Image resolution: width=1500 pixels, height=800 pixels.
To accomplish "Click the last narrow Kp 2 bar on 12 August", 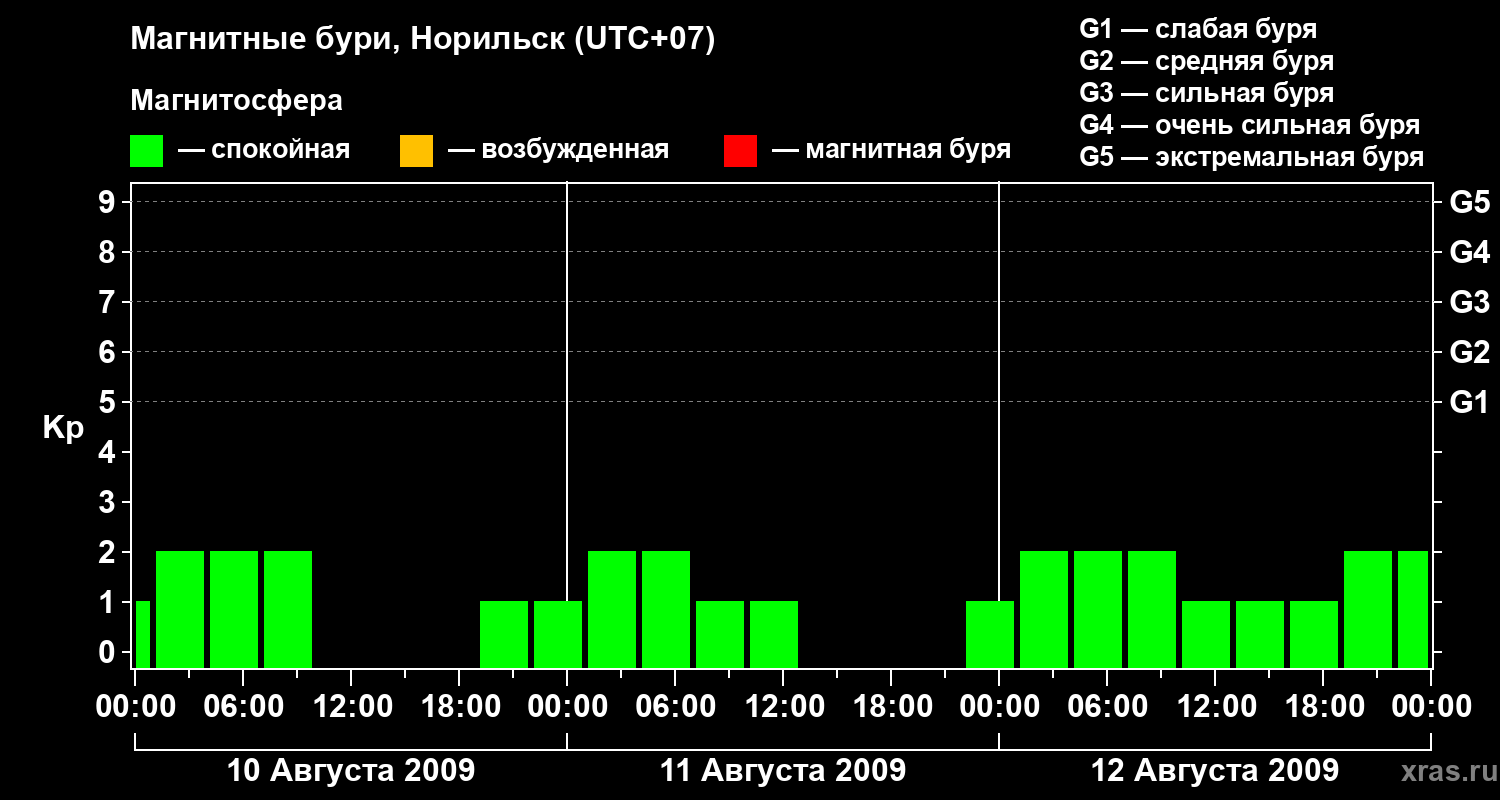I will click(1413, 609).
